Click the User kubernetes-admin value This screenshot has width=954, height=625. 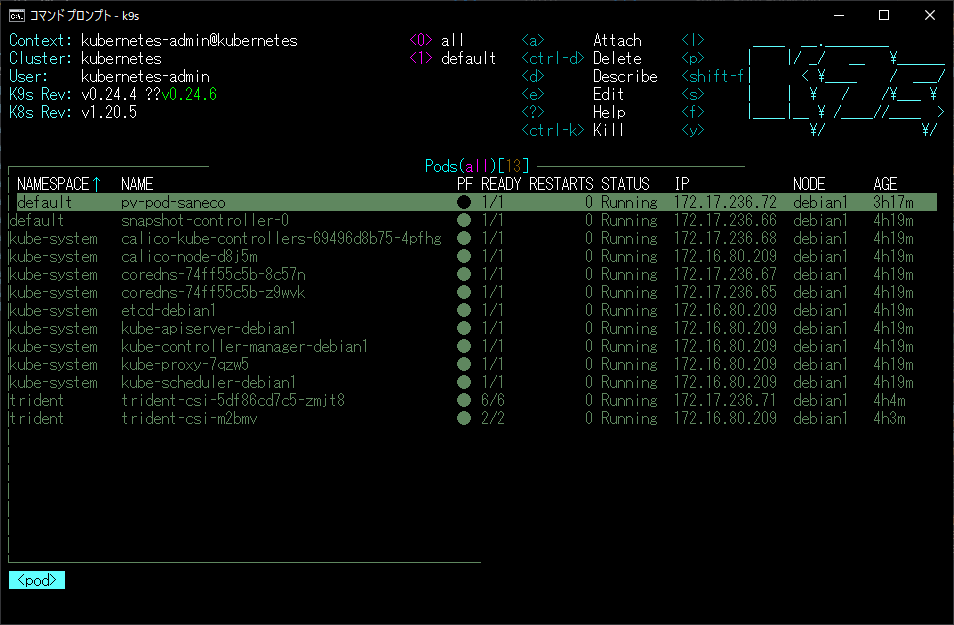tap(145, 77)
